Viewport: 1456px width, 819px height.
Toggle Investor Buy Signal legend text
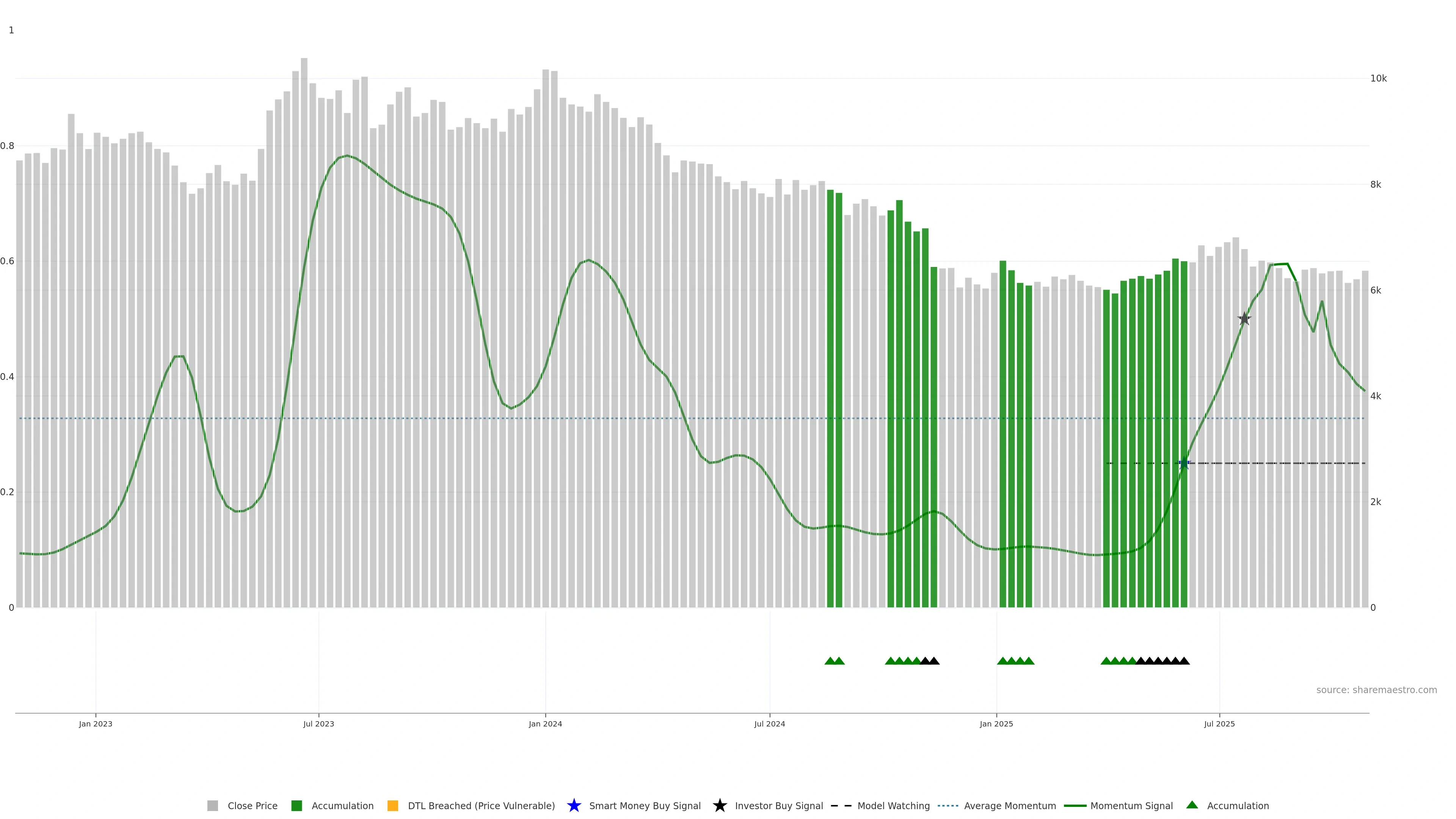click(778, 806)
